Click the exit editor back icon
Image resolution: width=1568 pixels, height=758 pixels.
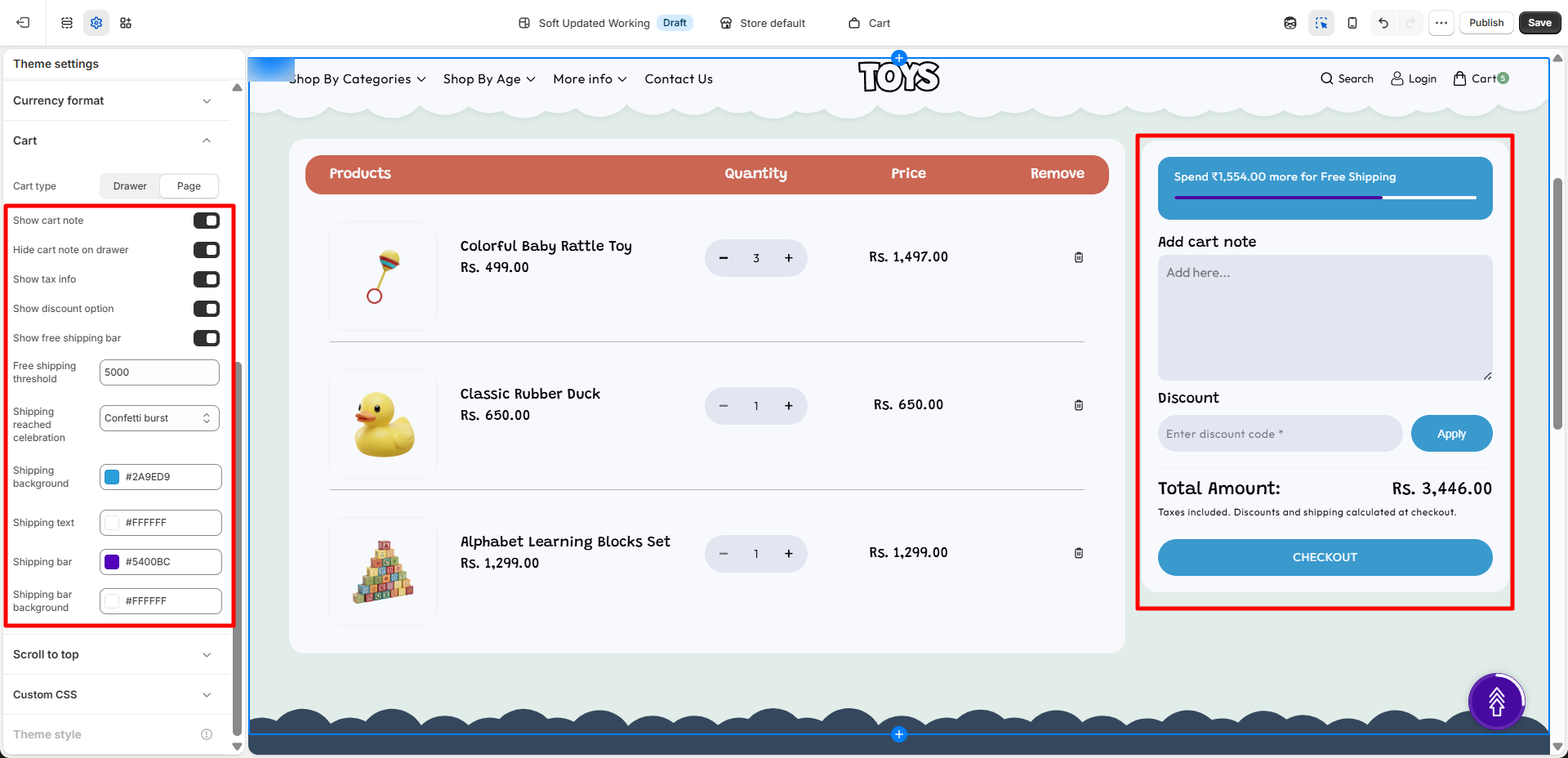coord(23,23)
